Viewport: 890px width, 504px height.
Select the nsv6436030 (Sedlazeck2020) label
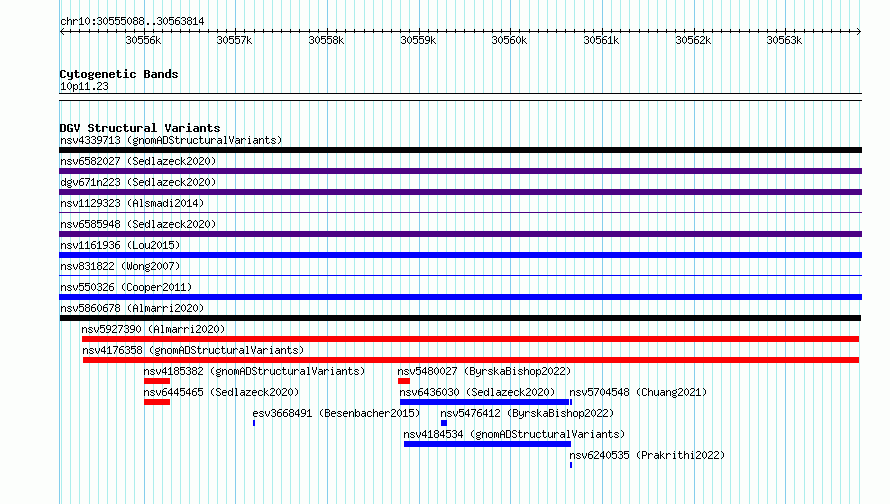[x=477, y=392]
